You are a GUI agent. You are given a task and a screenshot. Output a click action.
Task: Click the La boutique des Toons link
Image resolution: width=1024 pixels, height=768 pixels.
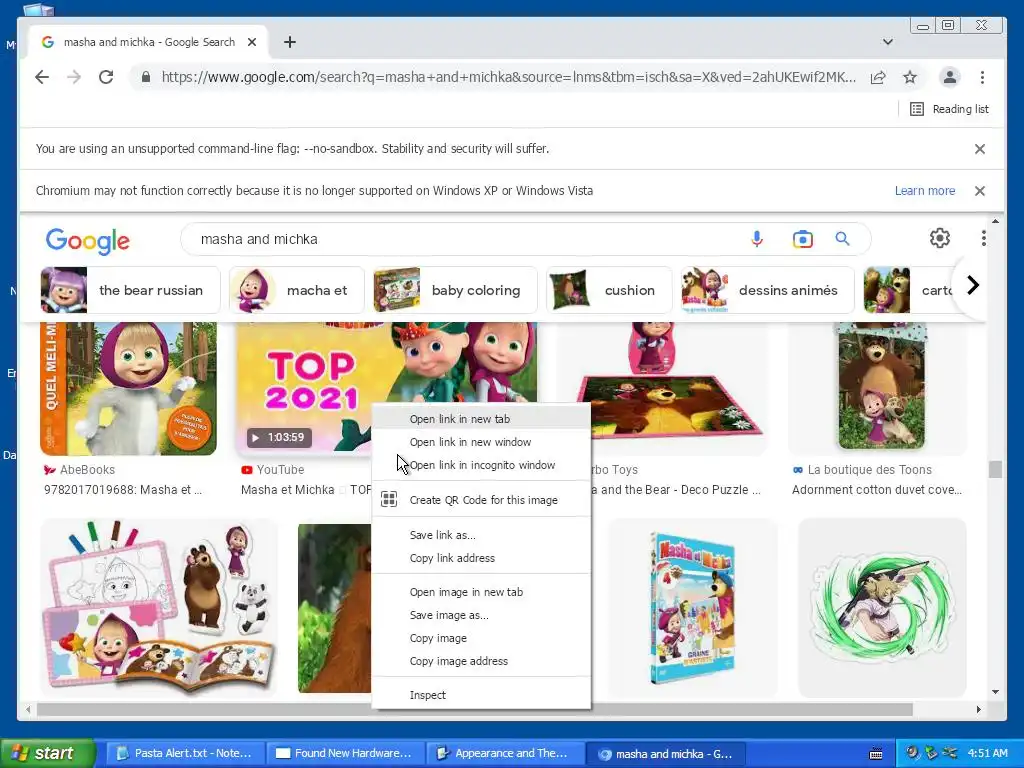(862, 470)
